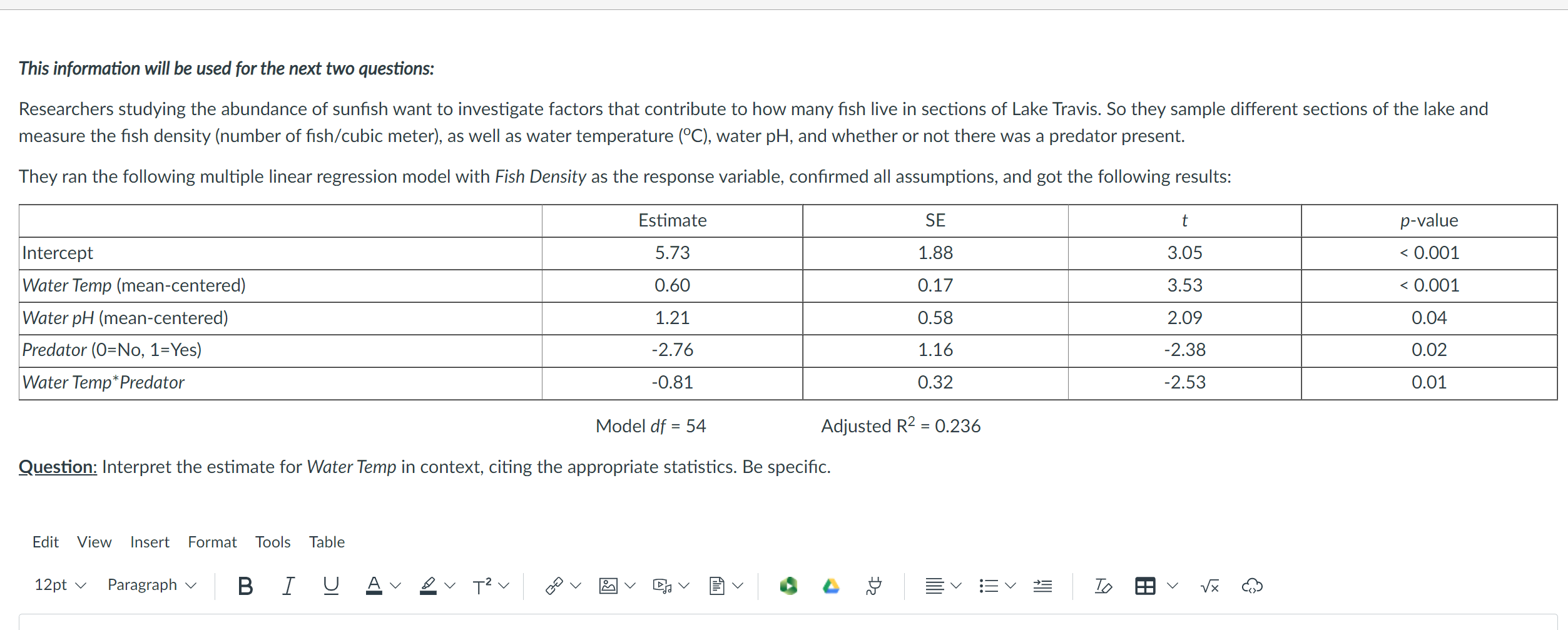This screenshot has width=1568, height=630.
Task: Open the highlight color dropdown arrow
Action: (450, 586)
